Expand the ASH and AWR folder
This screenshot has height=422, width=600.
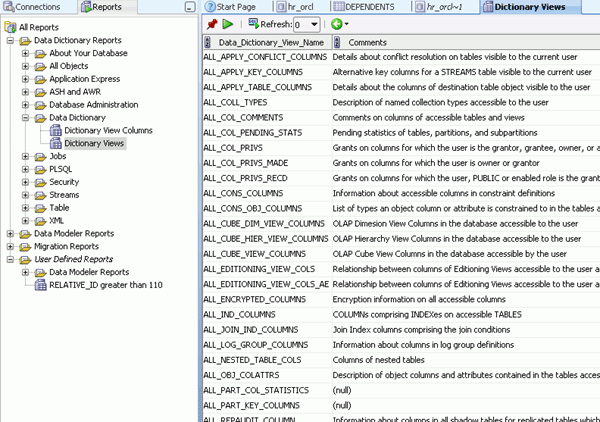[25, 92]
